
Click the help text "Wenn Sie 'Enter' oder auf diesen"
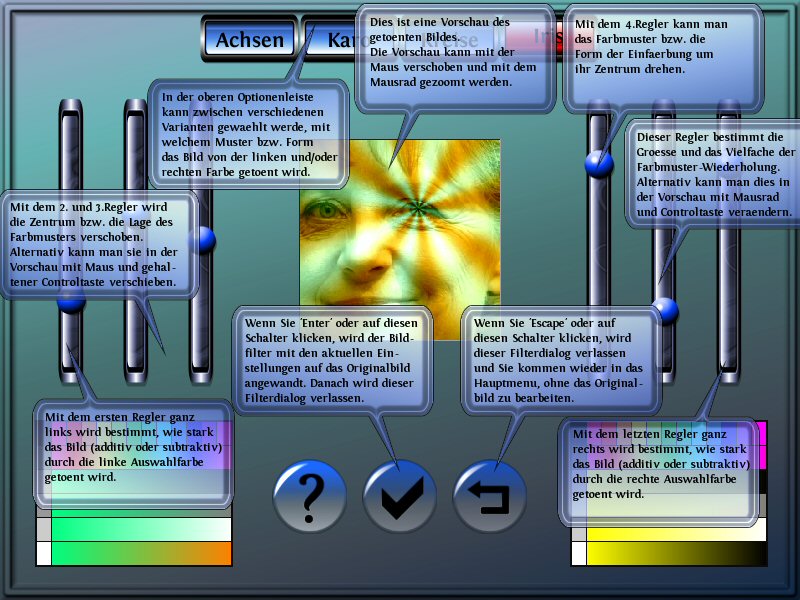coord(331,323)
